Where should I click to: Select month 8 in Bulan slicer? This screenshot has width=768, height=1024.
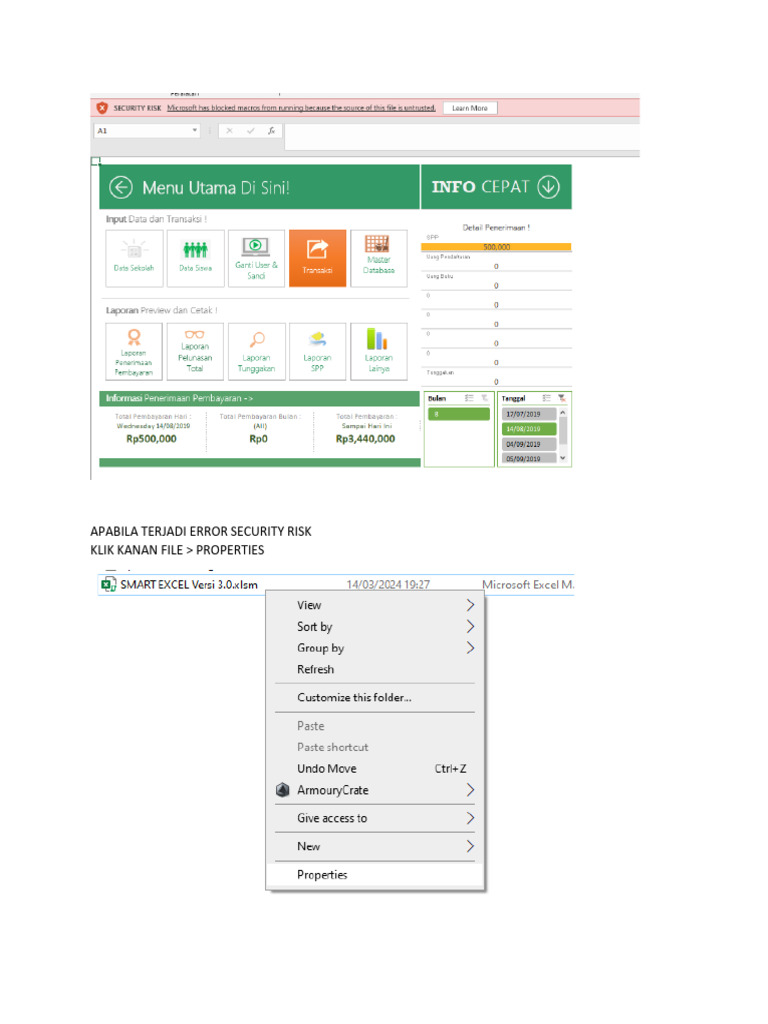[458, 413]
